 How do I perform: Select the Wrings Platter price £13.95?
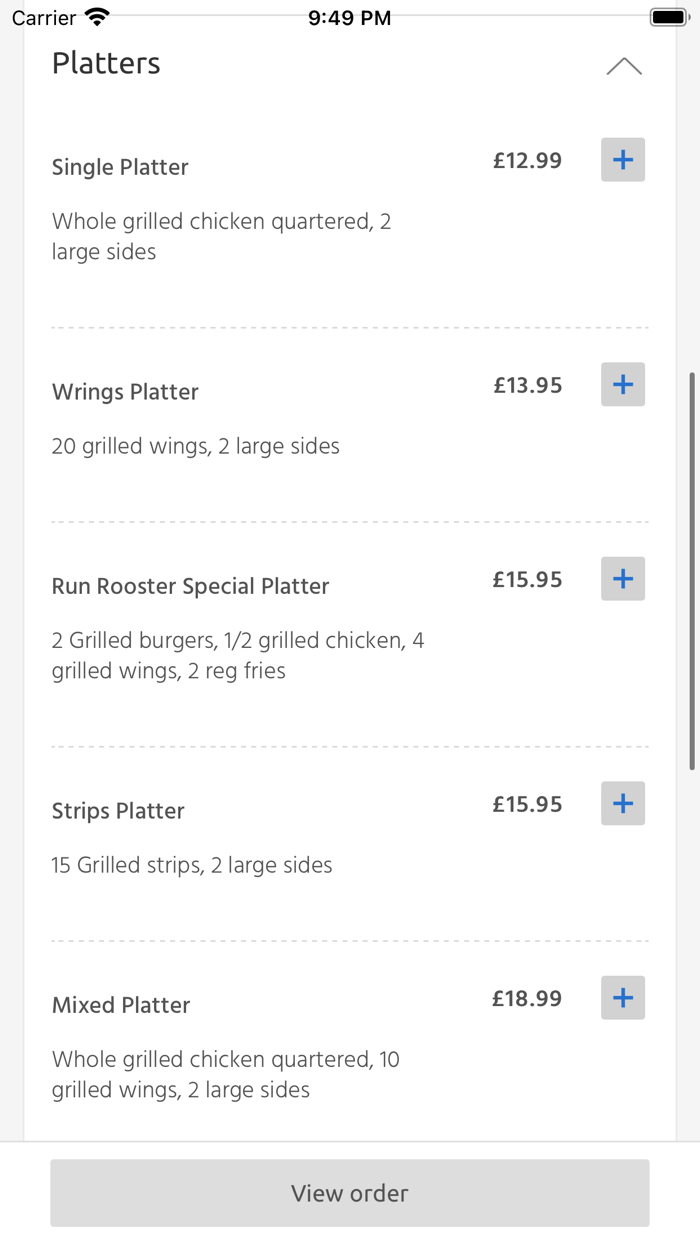pyautogui.click(x=526, y=384)
